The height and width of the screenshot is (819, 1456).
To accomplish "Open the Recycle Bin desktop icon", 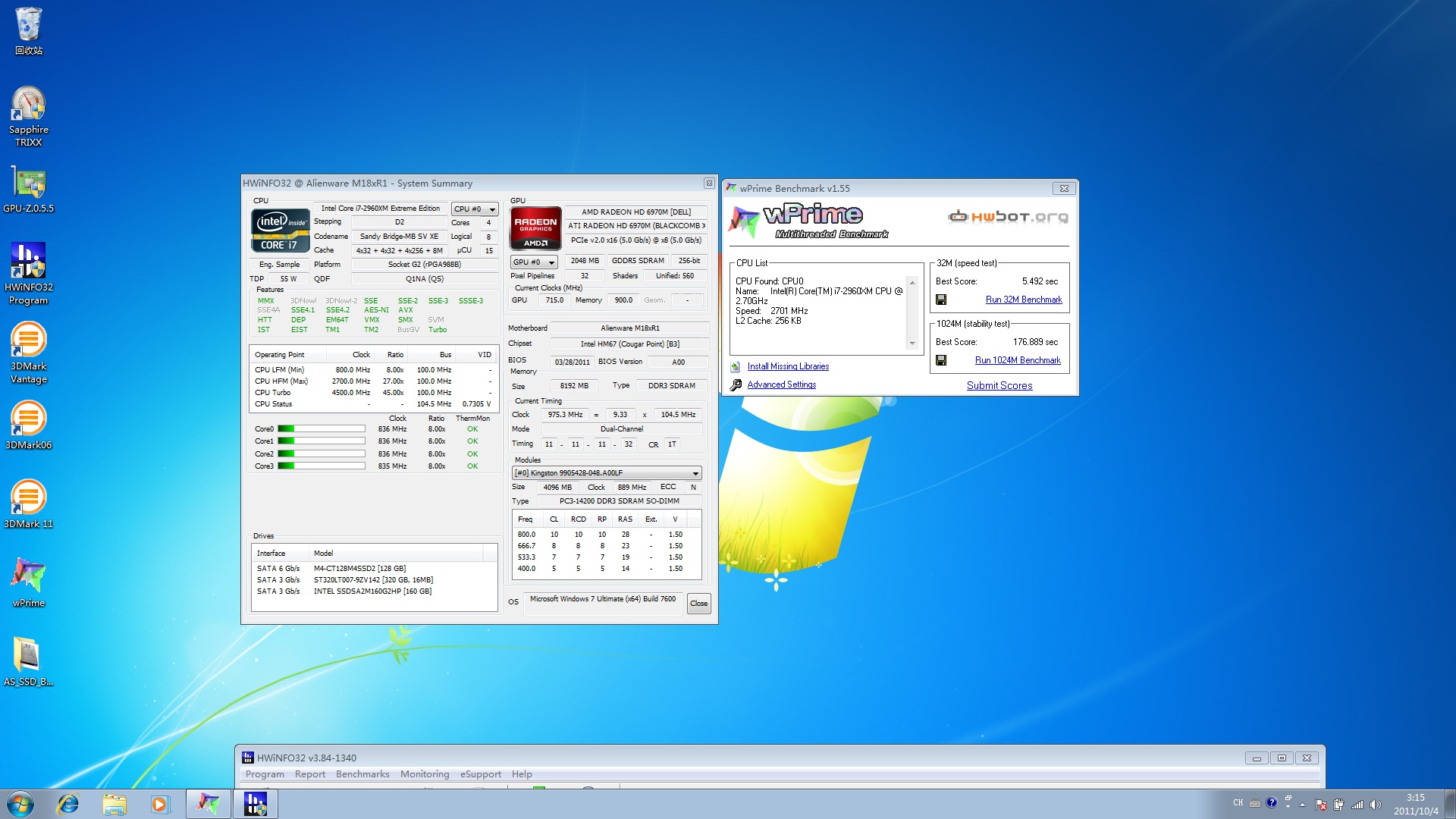I will (29, 32).
